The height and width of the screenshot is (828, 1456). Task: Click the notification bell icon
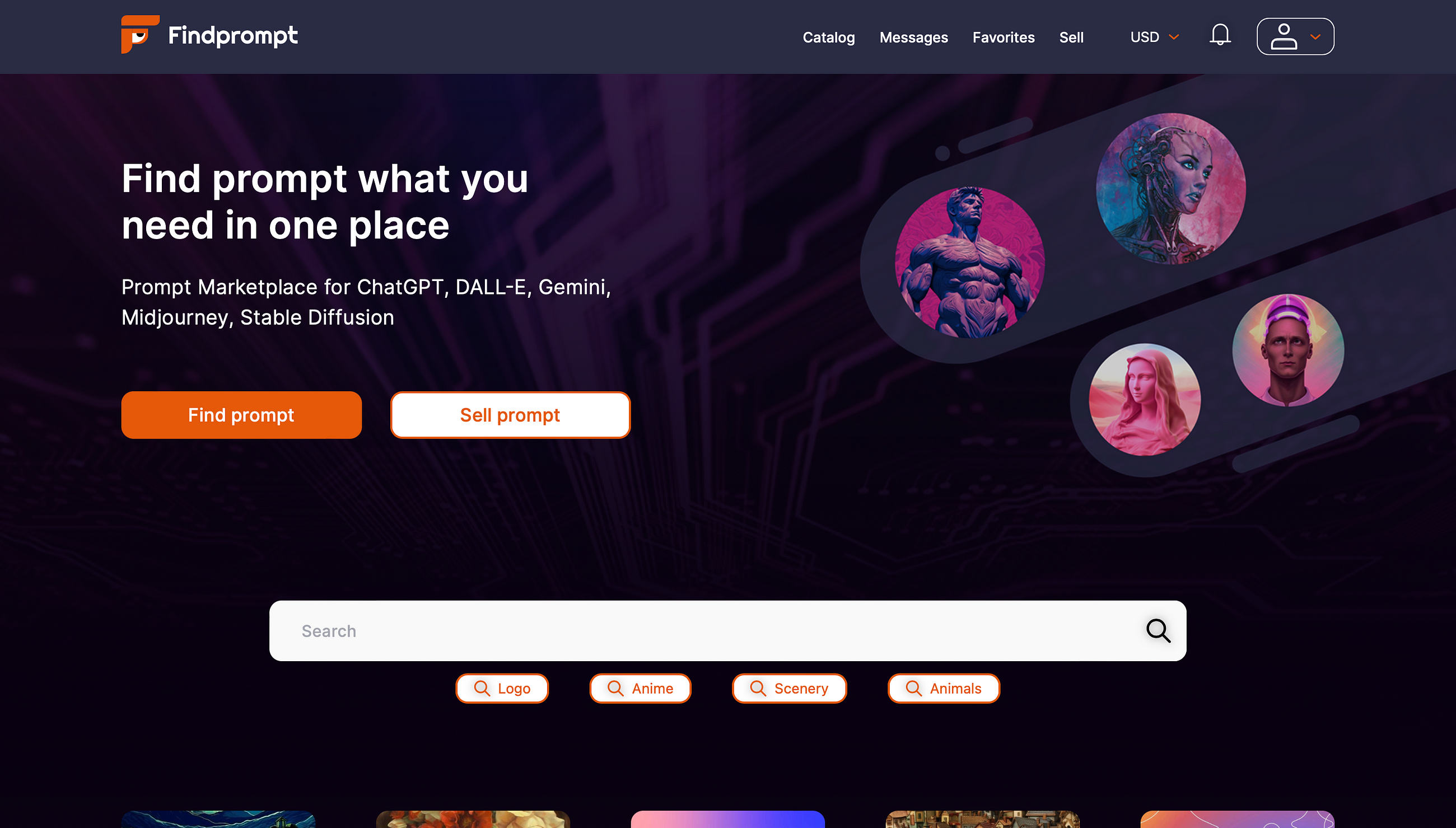[1221, 36]
